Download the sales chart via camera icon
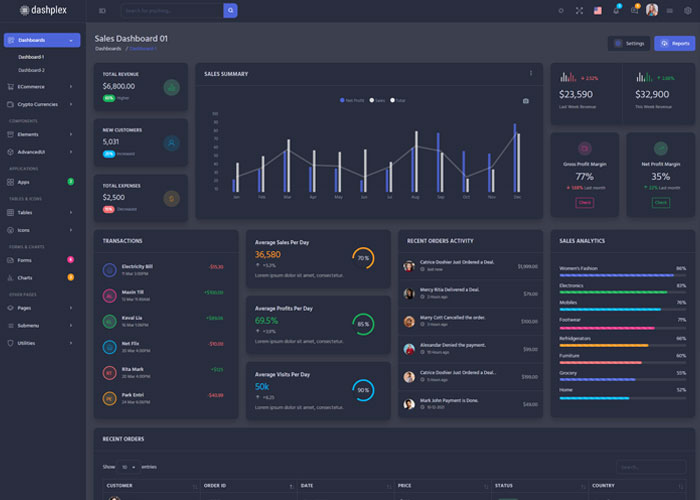This screenshot has height=500, width=700. [526, 101]
